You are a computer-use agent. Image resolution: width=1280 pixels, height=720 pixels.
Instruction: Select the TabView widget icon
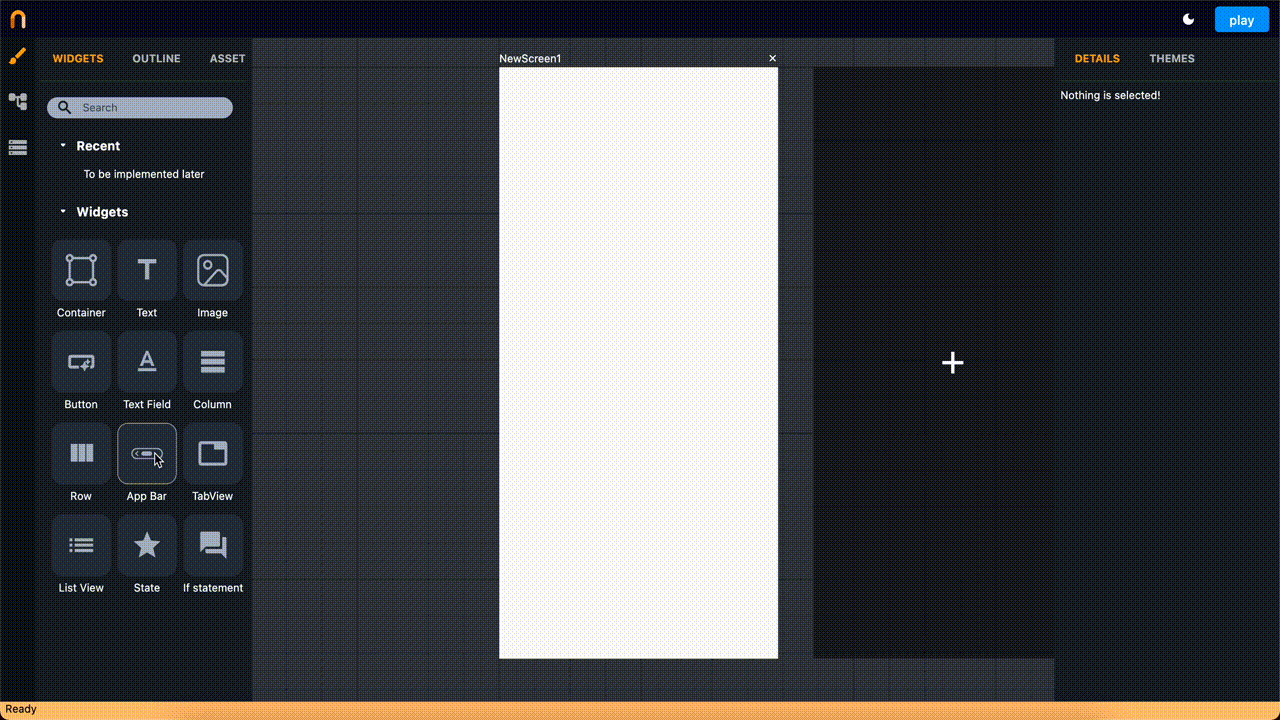tap(213, 453)
